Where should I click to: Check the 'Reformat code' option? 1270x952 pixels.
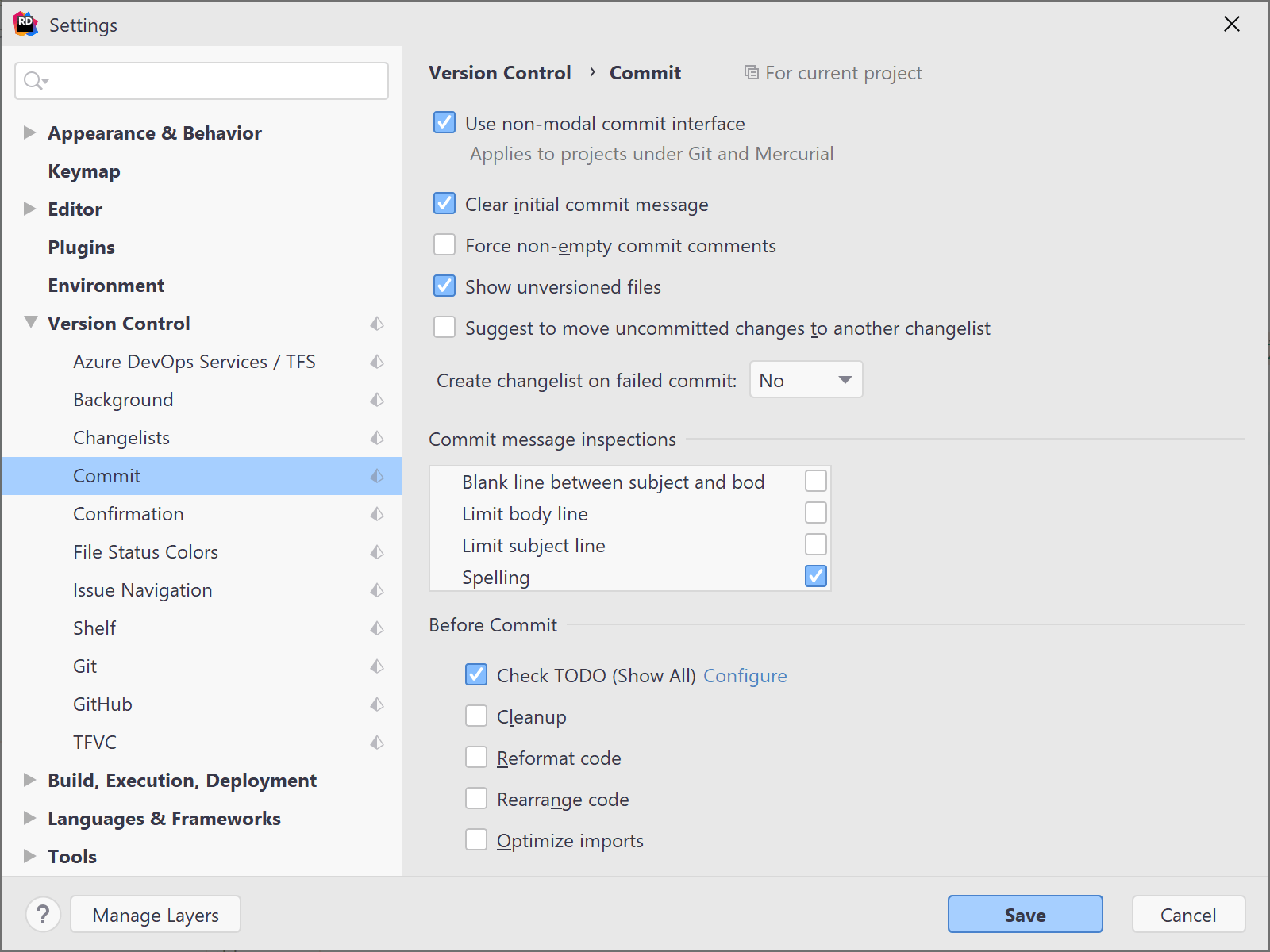tap(476, 758)
